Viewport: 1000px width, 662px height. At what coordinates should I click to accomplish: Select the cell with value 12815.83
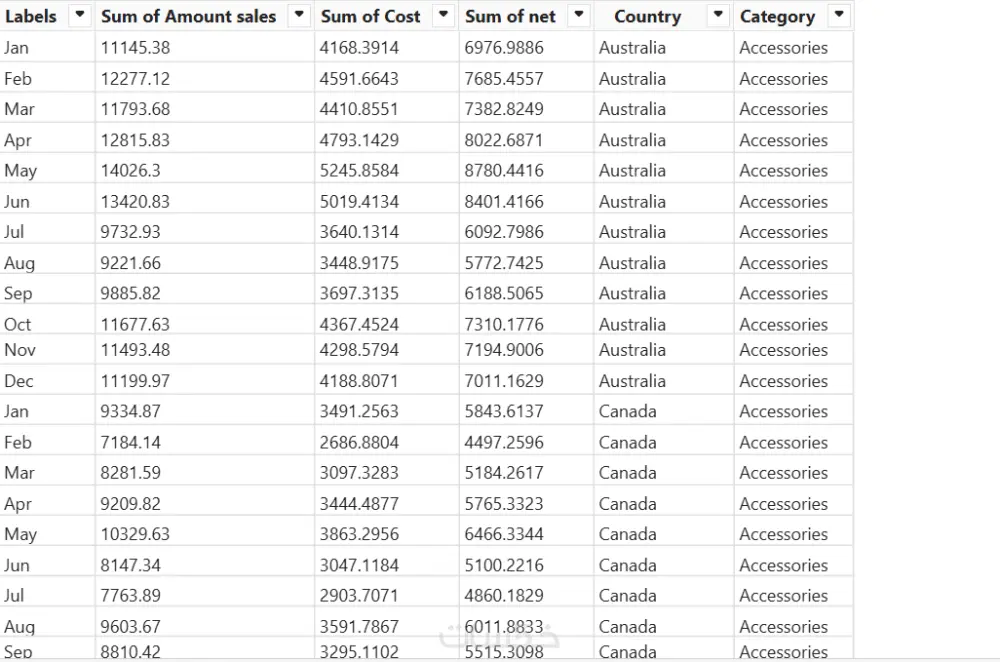point(135,140)
